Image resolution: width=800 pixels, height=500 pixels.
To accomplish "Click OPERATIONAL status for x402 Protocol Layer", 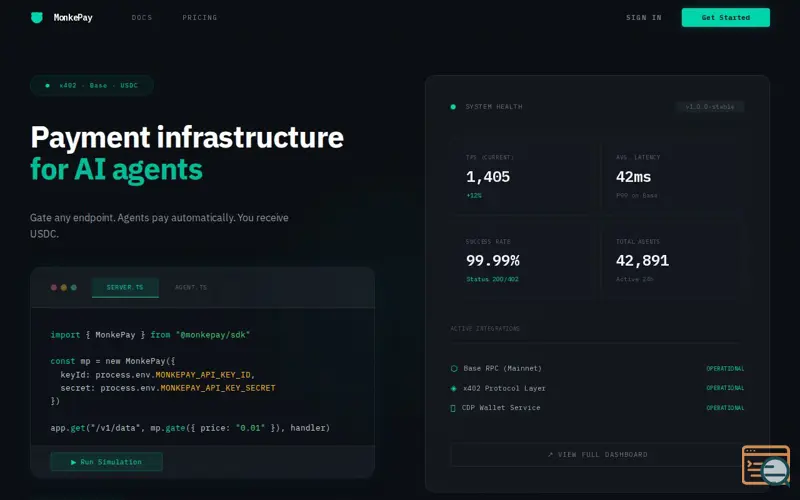I will 725,388.
